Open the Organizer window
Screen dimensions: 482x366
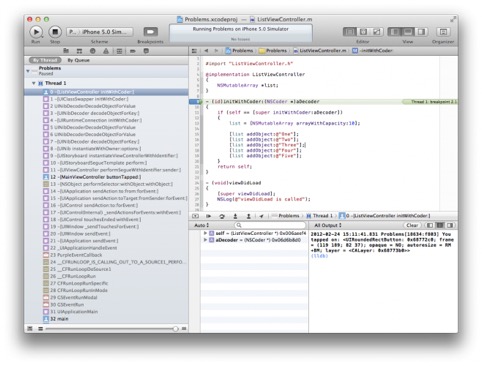tap(443, 32)
